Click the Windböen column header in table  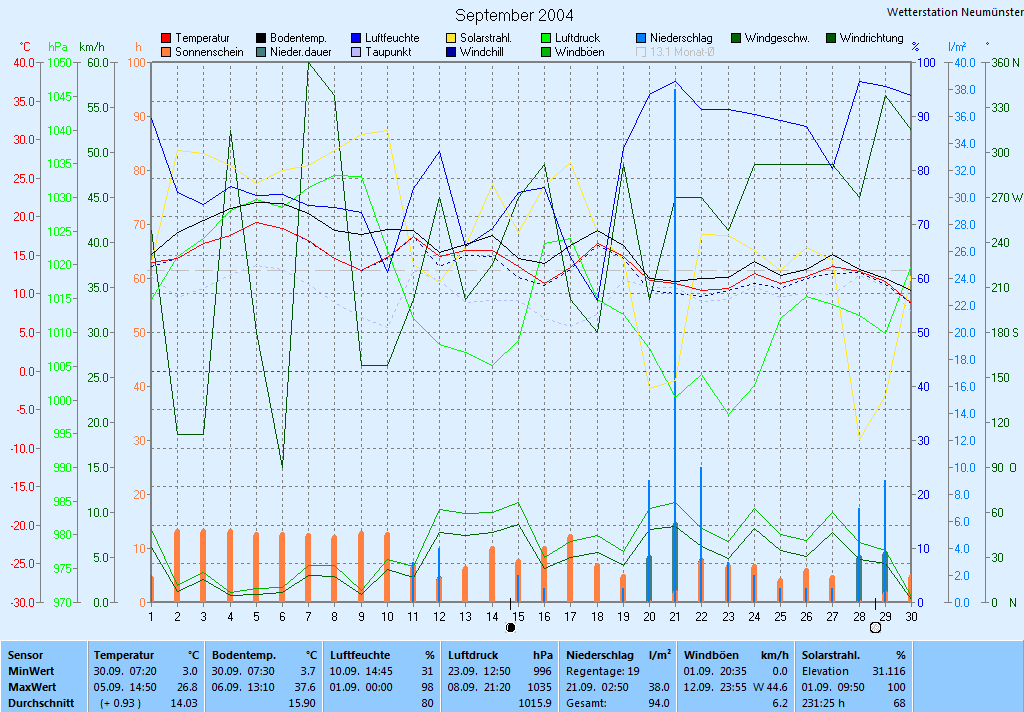point(711,655)
